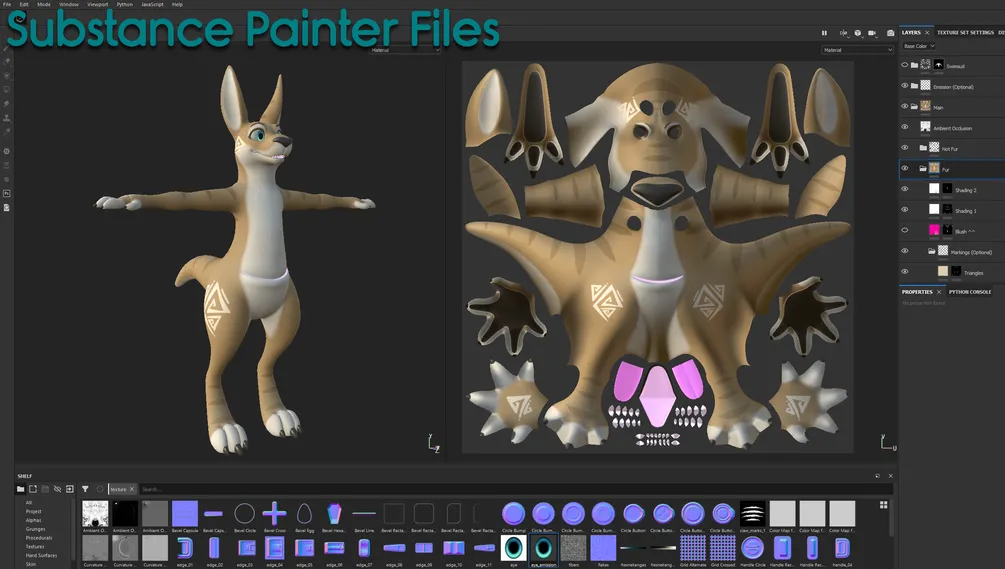Screen dimensions: 1005x569
Task: Hide the Main layer group
Action: click(x=904, y=106)
